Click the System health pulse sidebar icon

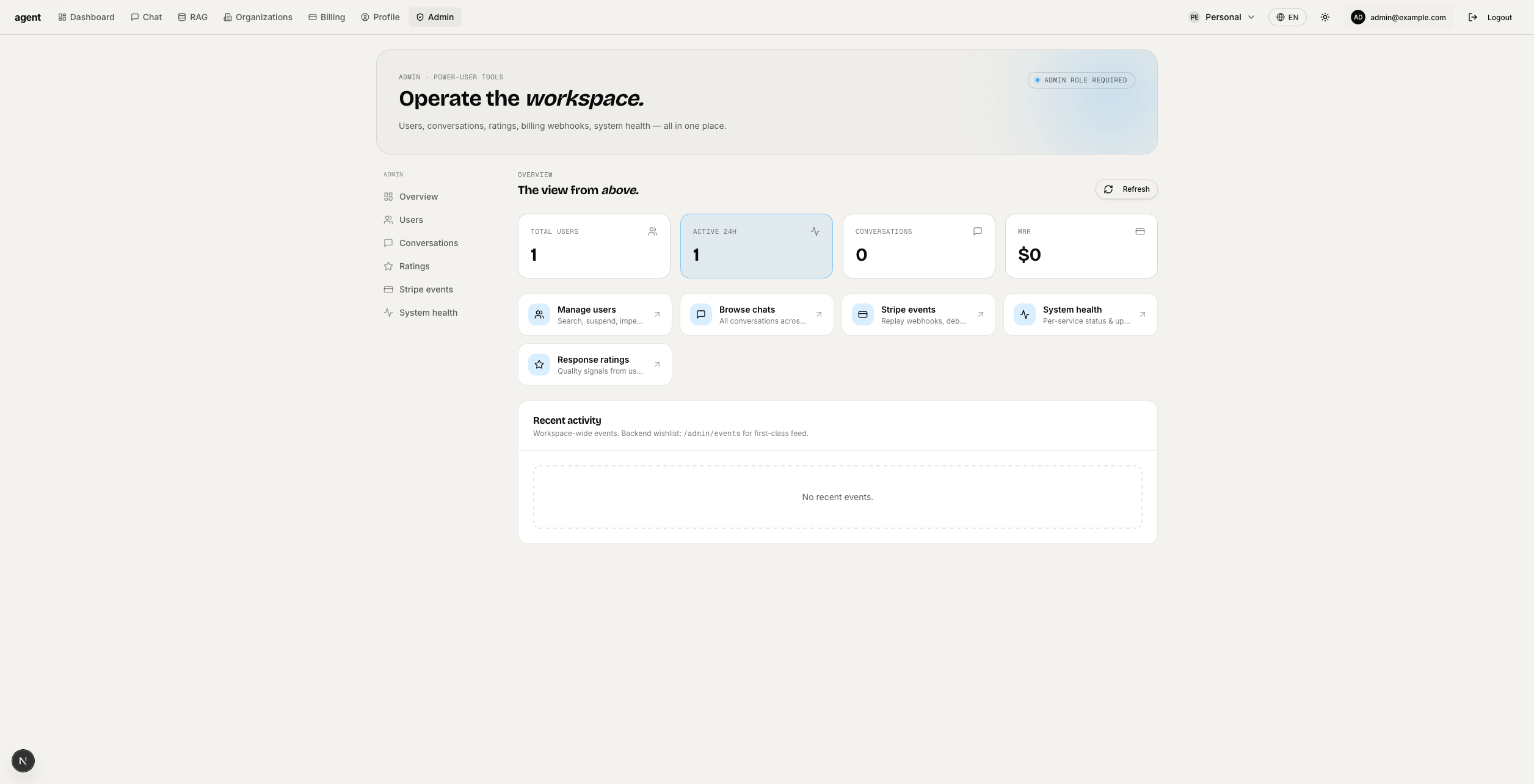(x=388, y=313)
